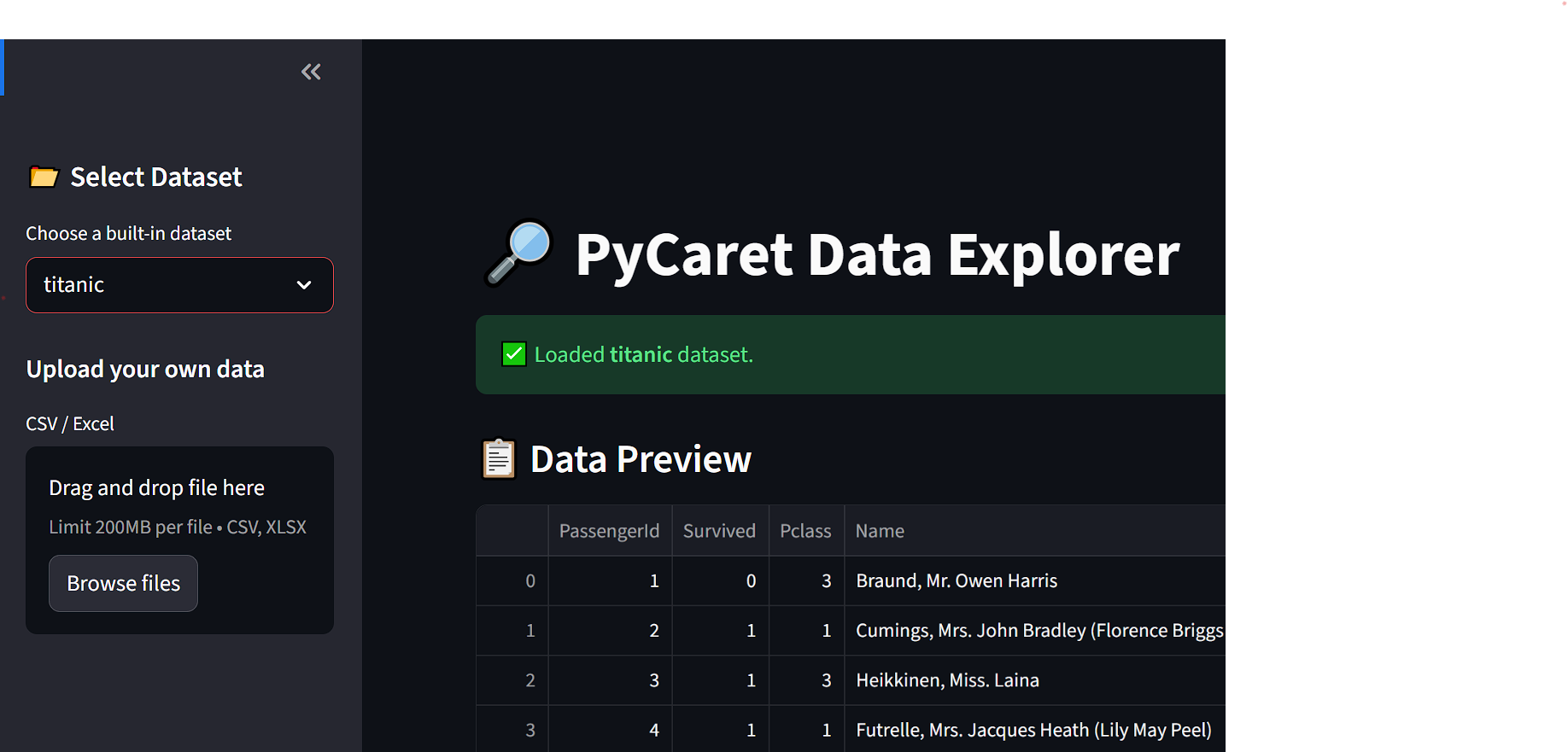1568x752 pixels.
Task: Select row index 3 in the table
Action: [530, 730]
